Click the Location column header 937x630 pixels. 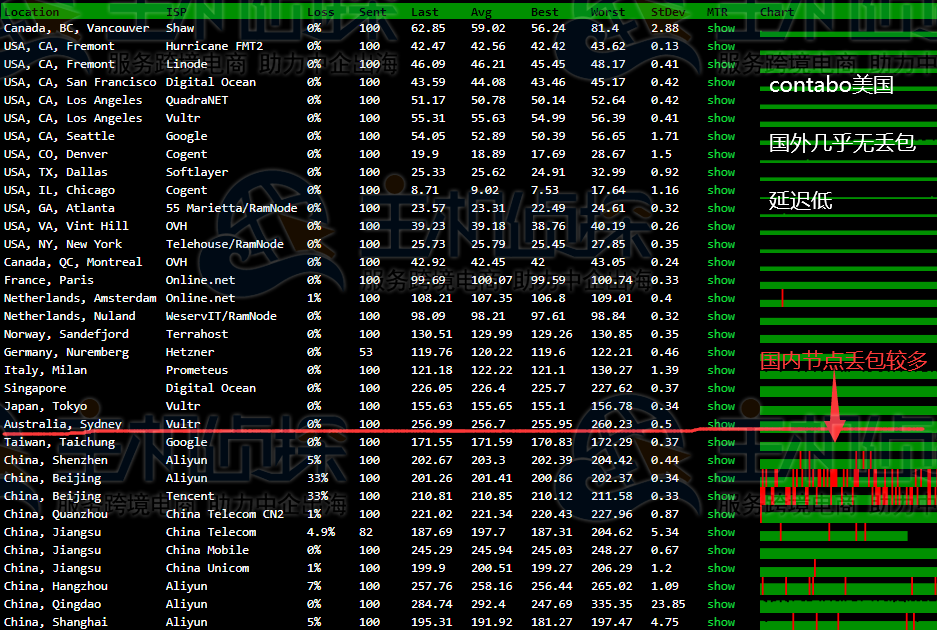(32, 12)
